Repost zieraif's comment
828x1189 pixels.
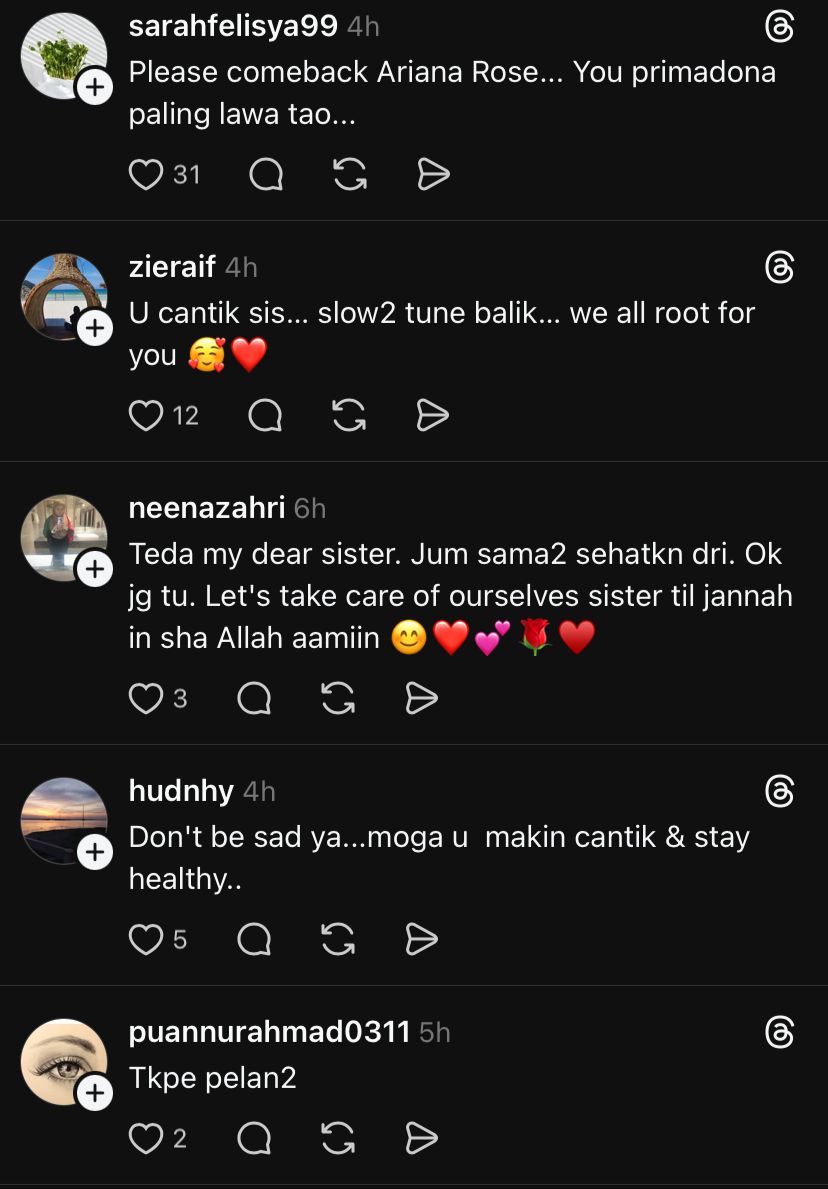pos(348,415)
